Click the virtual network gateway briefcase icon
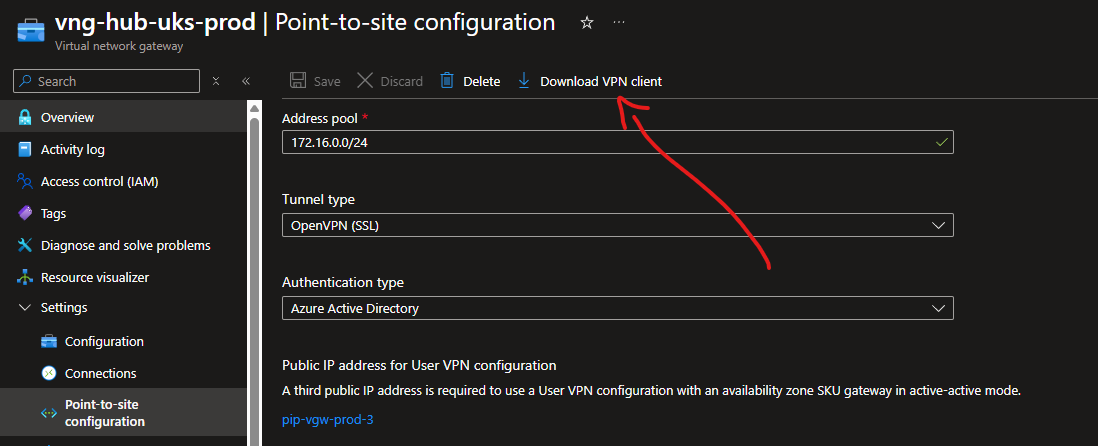 pyautogui.click(x=30, y=32)
